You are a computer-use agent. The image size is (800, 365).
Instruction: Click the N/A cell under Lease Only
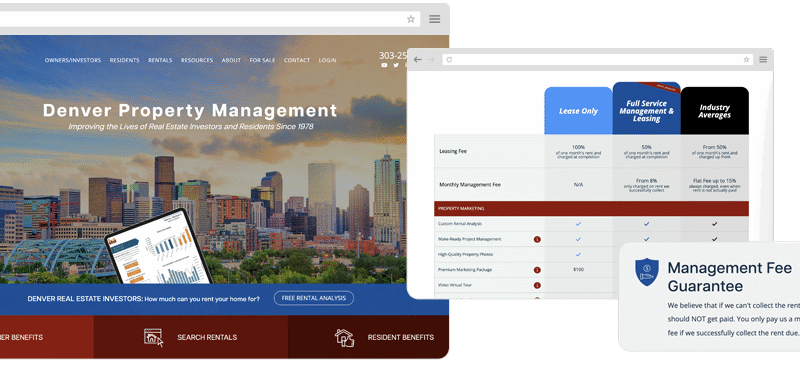pos(578,184)
